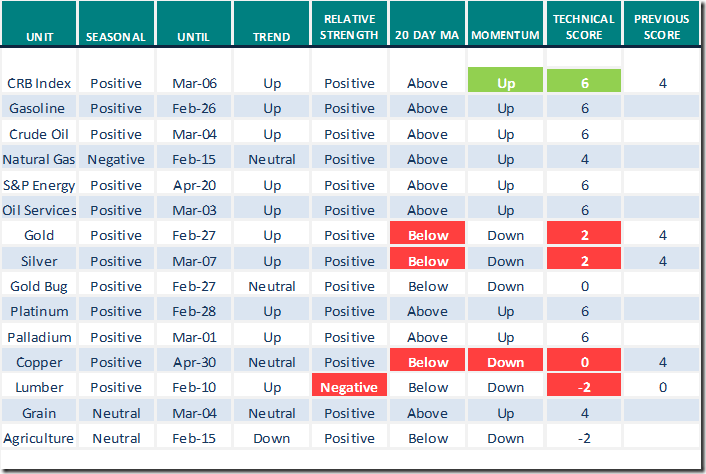Image resolution: width=706 pixels, height=474 pixels.
Task: Click the Grain Mar-04 until cell
Action: (x=194, y=413)
